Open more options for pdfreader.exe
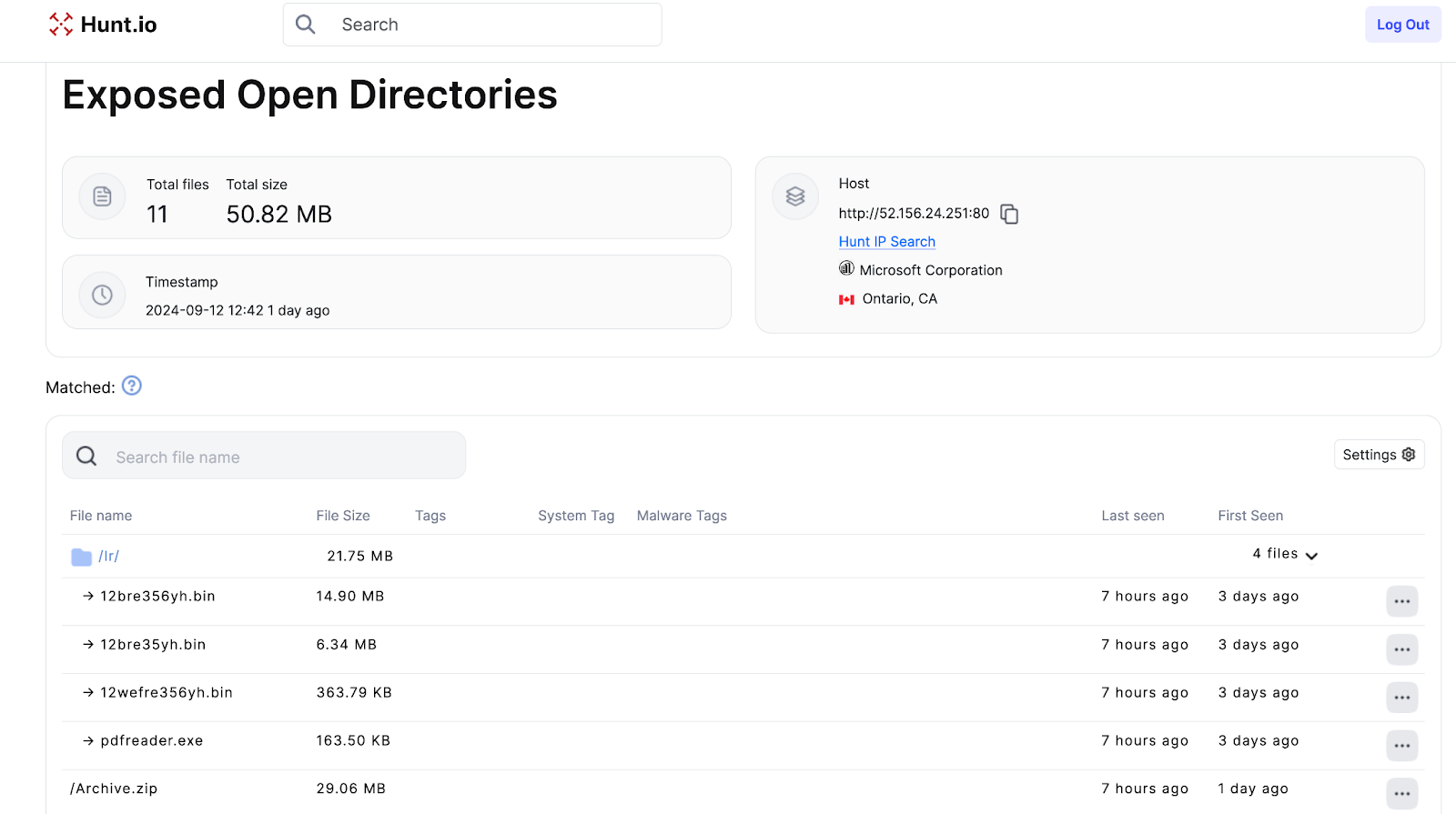The image size is (1456, 814). pyautogui.click(x=1401, y=746)
